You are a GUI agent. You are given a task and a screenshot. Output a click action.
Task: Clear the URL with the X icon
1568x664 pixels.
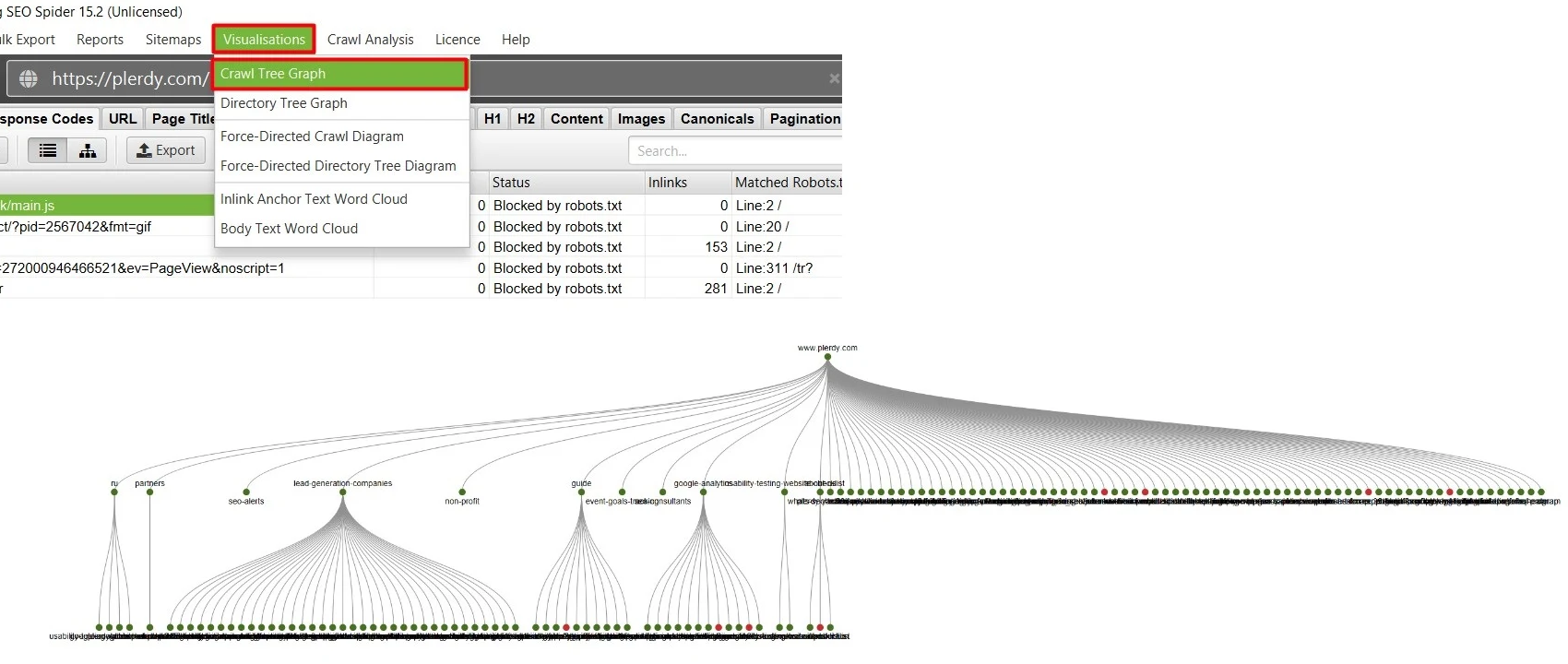[x=834, y=79]
